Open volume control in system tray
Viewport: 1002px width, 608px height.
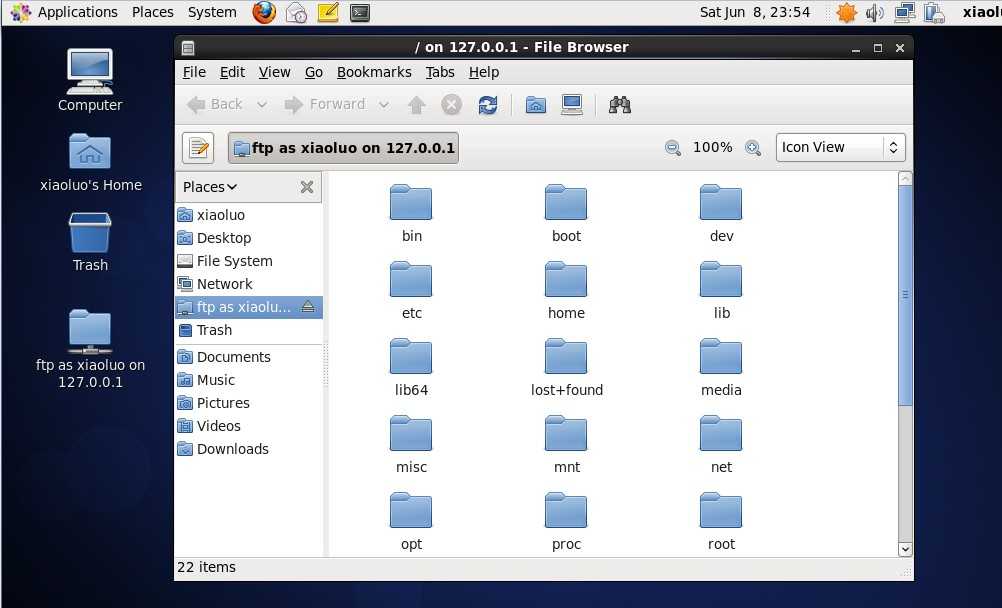point(874,12)
